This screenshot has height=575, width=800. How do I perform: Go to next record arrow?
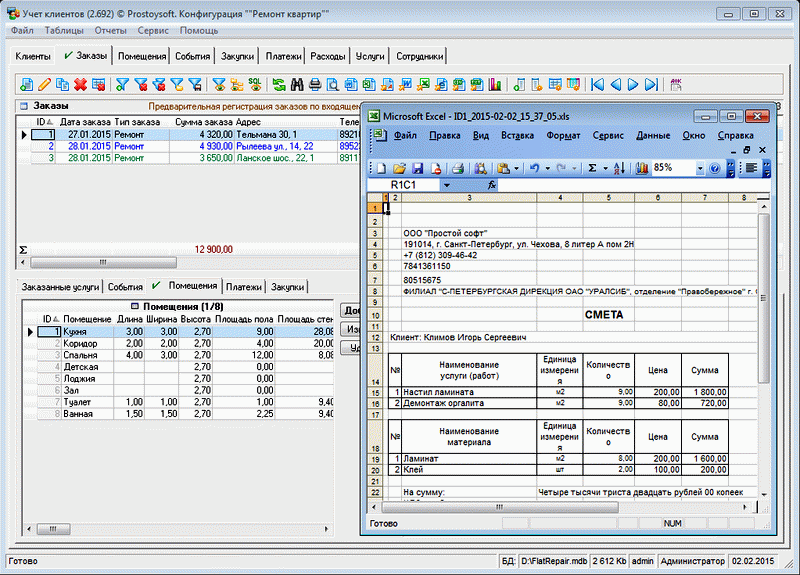[x=633, y=84]
